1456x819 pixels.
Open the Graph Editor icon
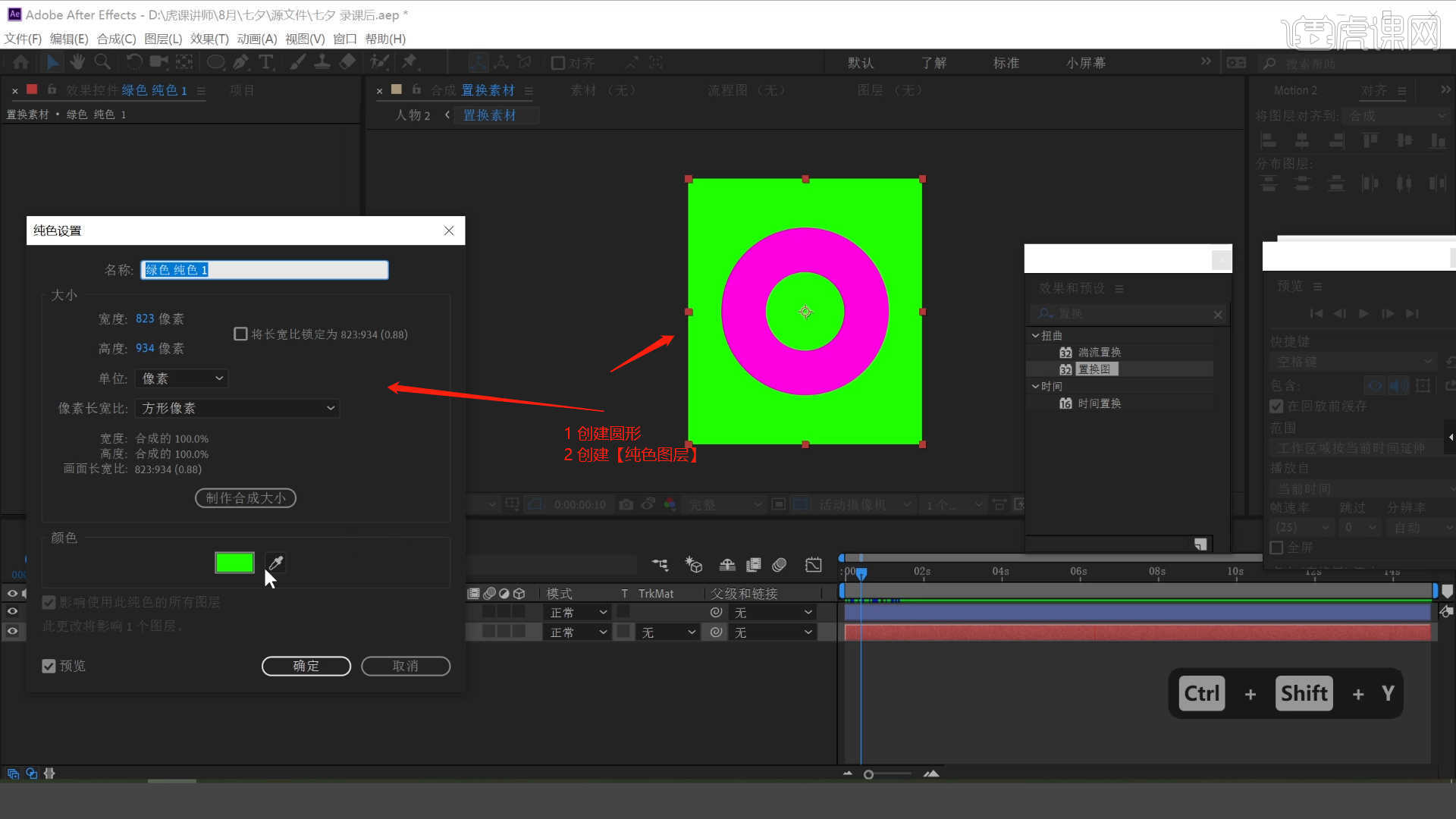click(x=813, y=565)
